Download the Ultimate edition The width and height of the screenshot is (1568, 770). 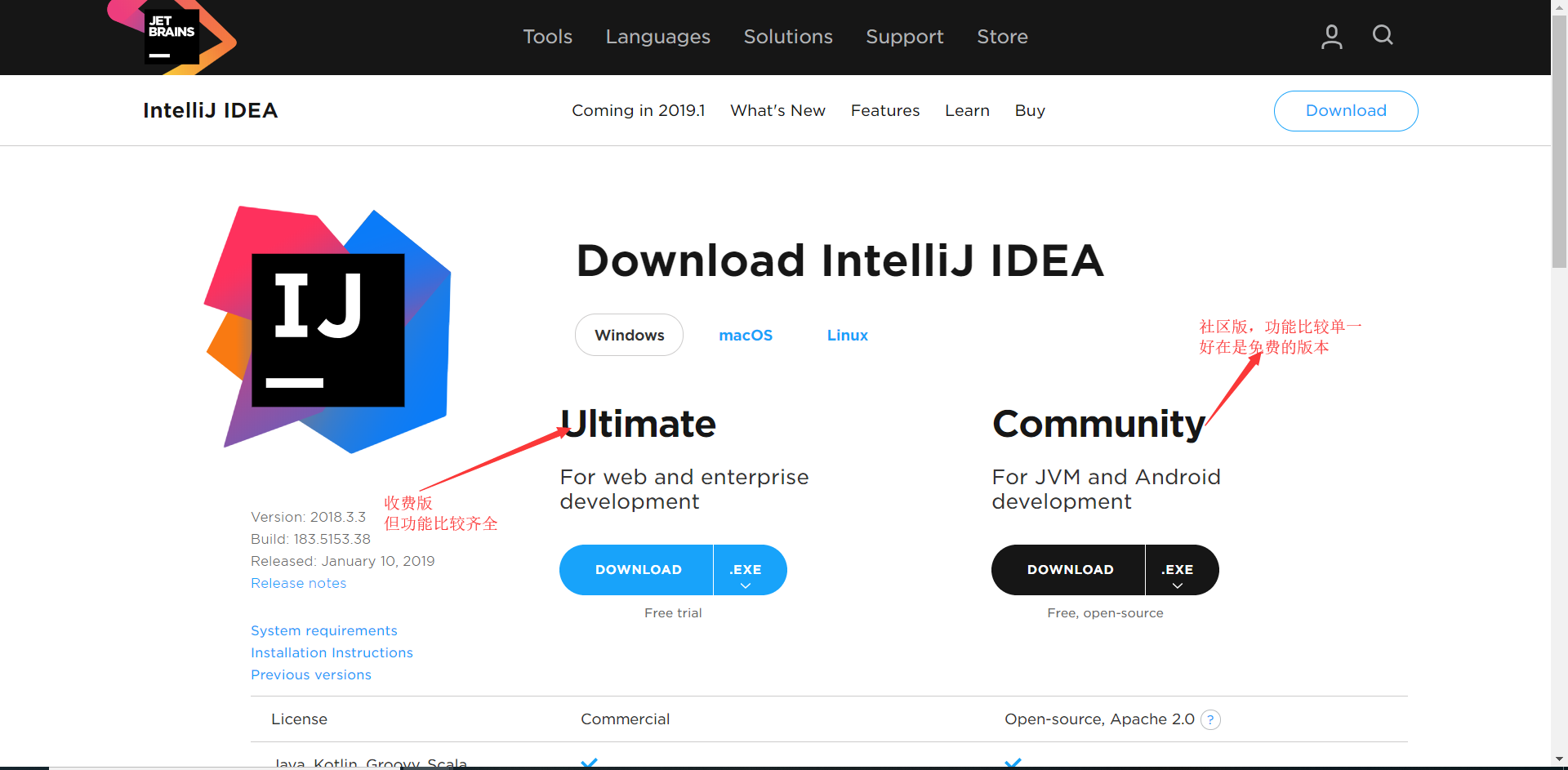click(x=637, y=570)
